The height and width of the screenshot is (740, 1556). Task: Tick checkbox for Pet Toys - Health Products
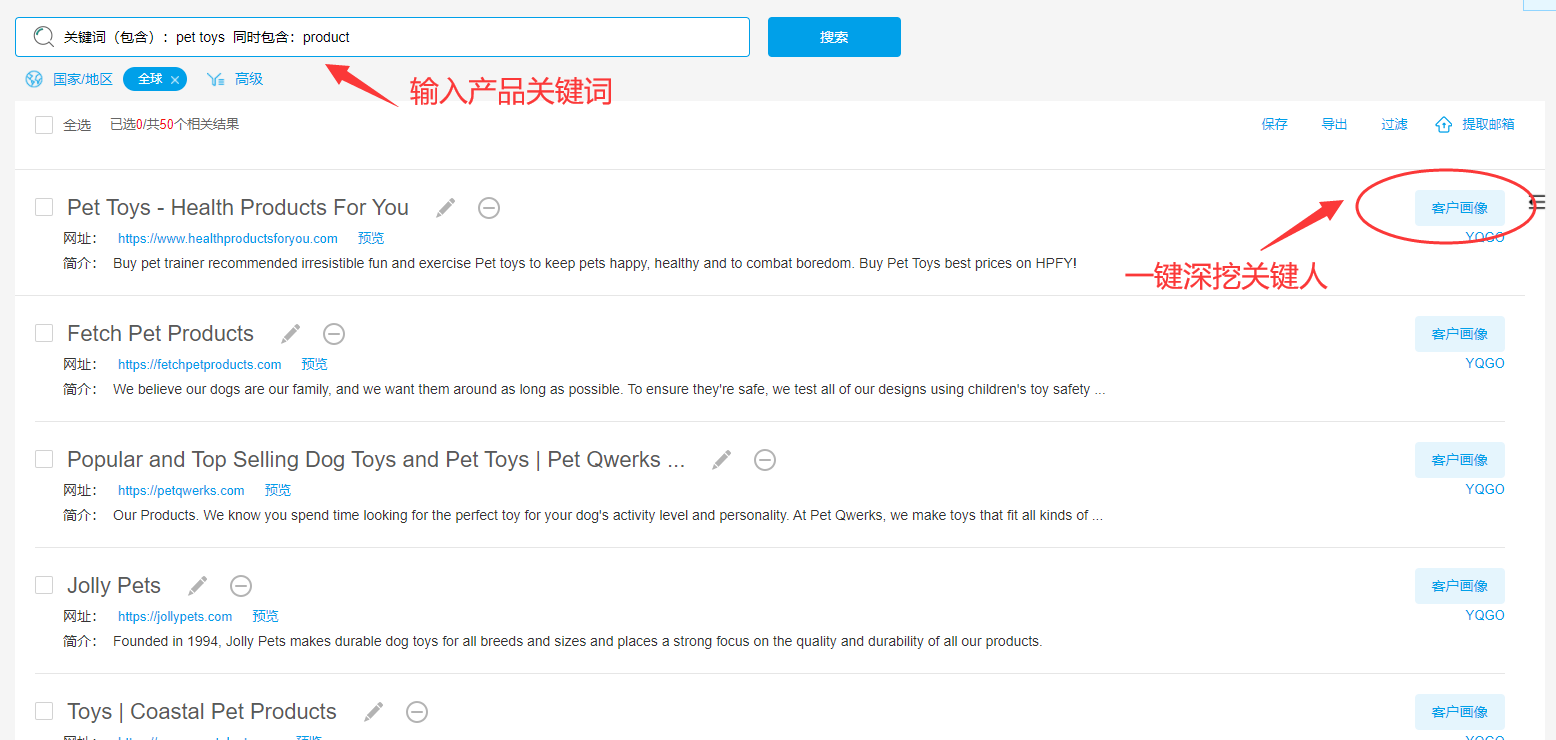tap(44, 207)
